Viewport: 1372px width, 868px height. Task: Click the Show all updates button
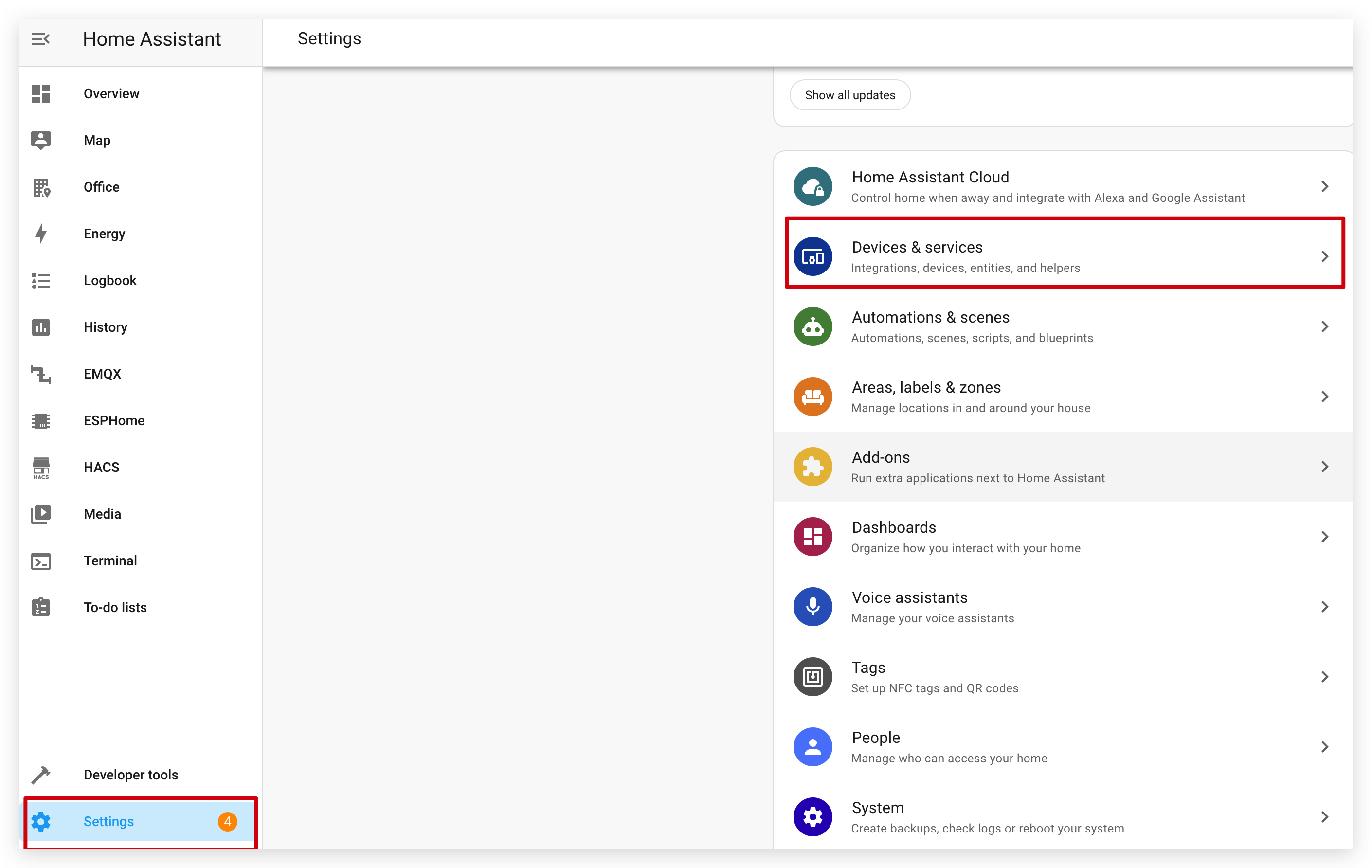[x=849, y=95]
